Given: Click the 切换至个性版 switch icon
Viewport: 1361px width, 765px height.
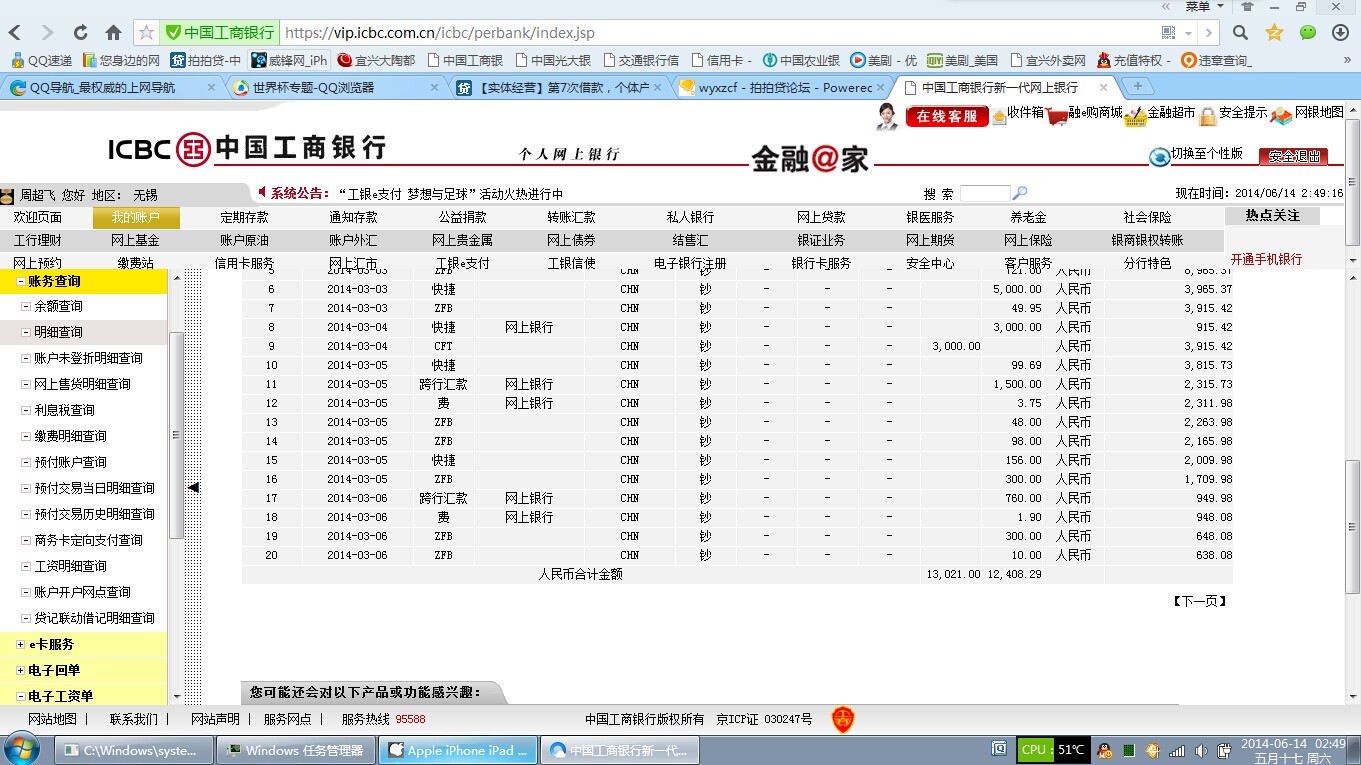Looking at the screenshot, I should click(x=1159, y=156).
